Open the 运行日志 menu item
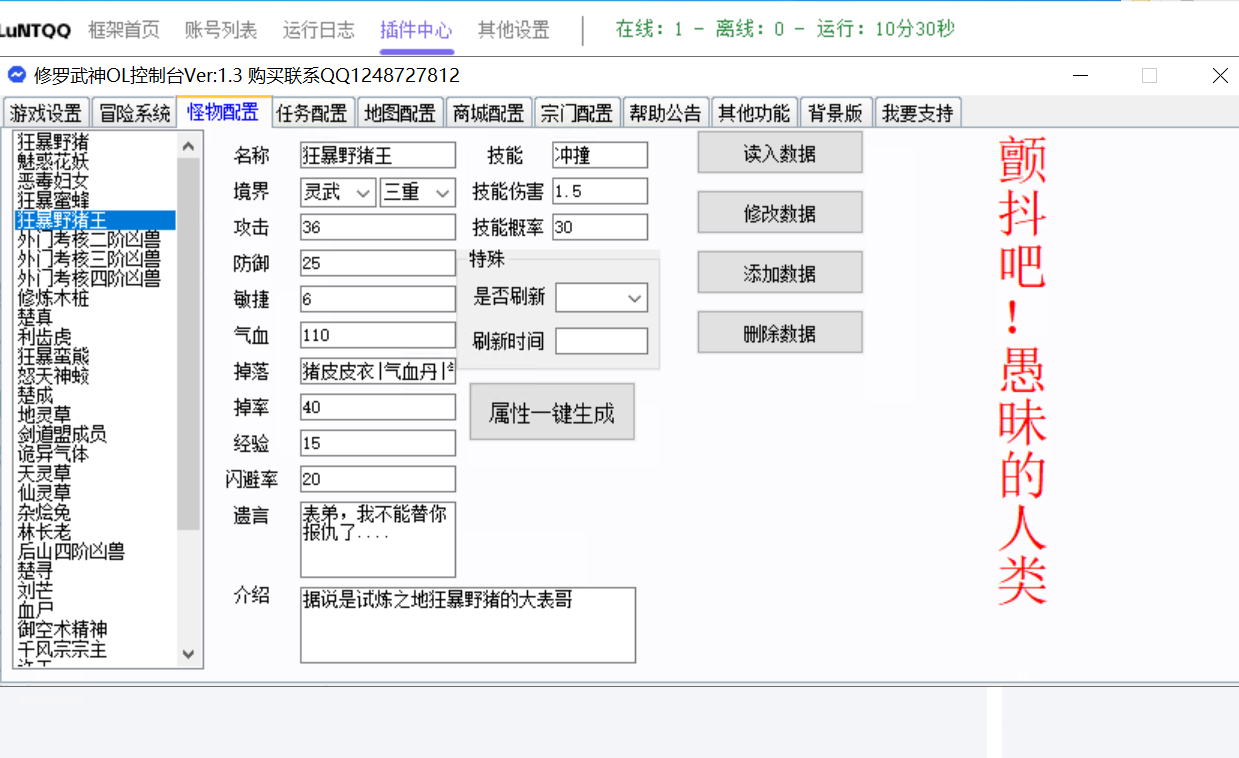The width and height of the screenshot is (1239, 758). point(318,30)
